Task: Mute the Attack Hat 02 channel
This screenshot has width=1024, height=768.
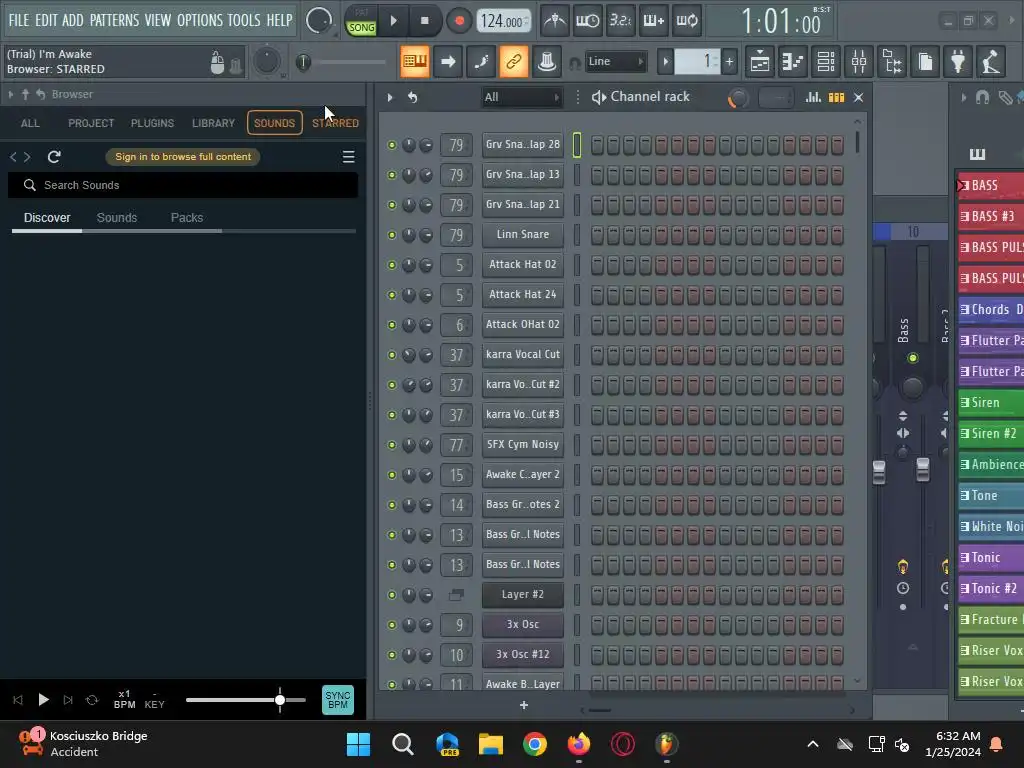Action: [x=392, y=265]
